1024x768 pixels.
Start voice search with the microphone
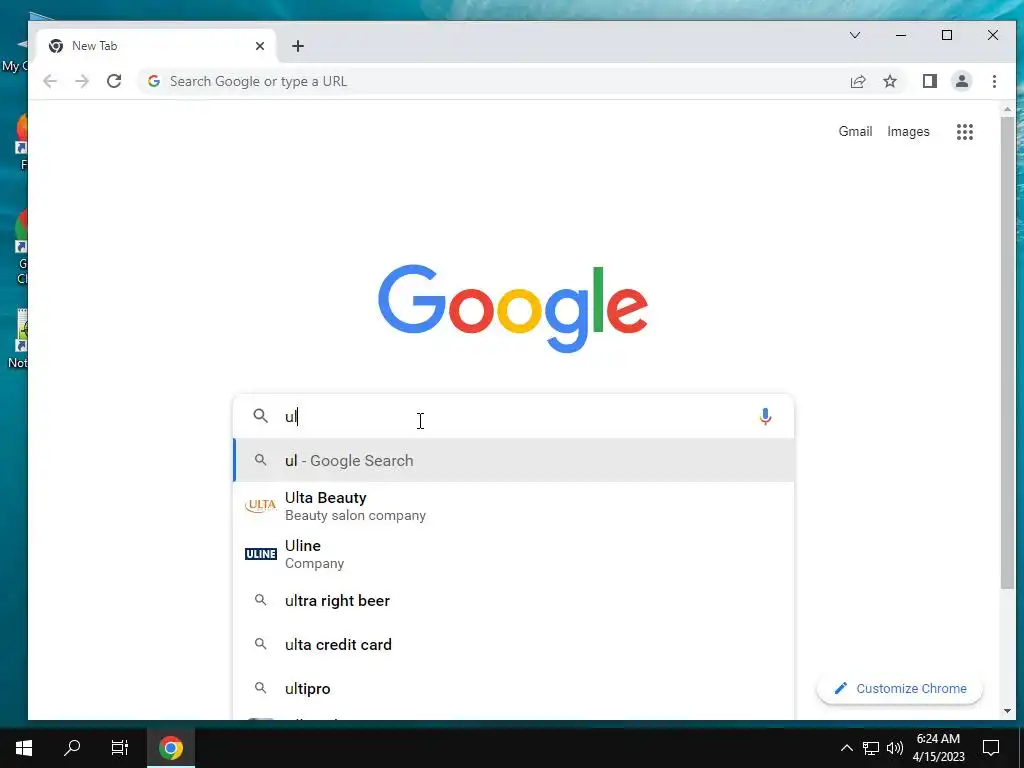[765, 417]
